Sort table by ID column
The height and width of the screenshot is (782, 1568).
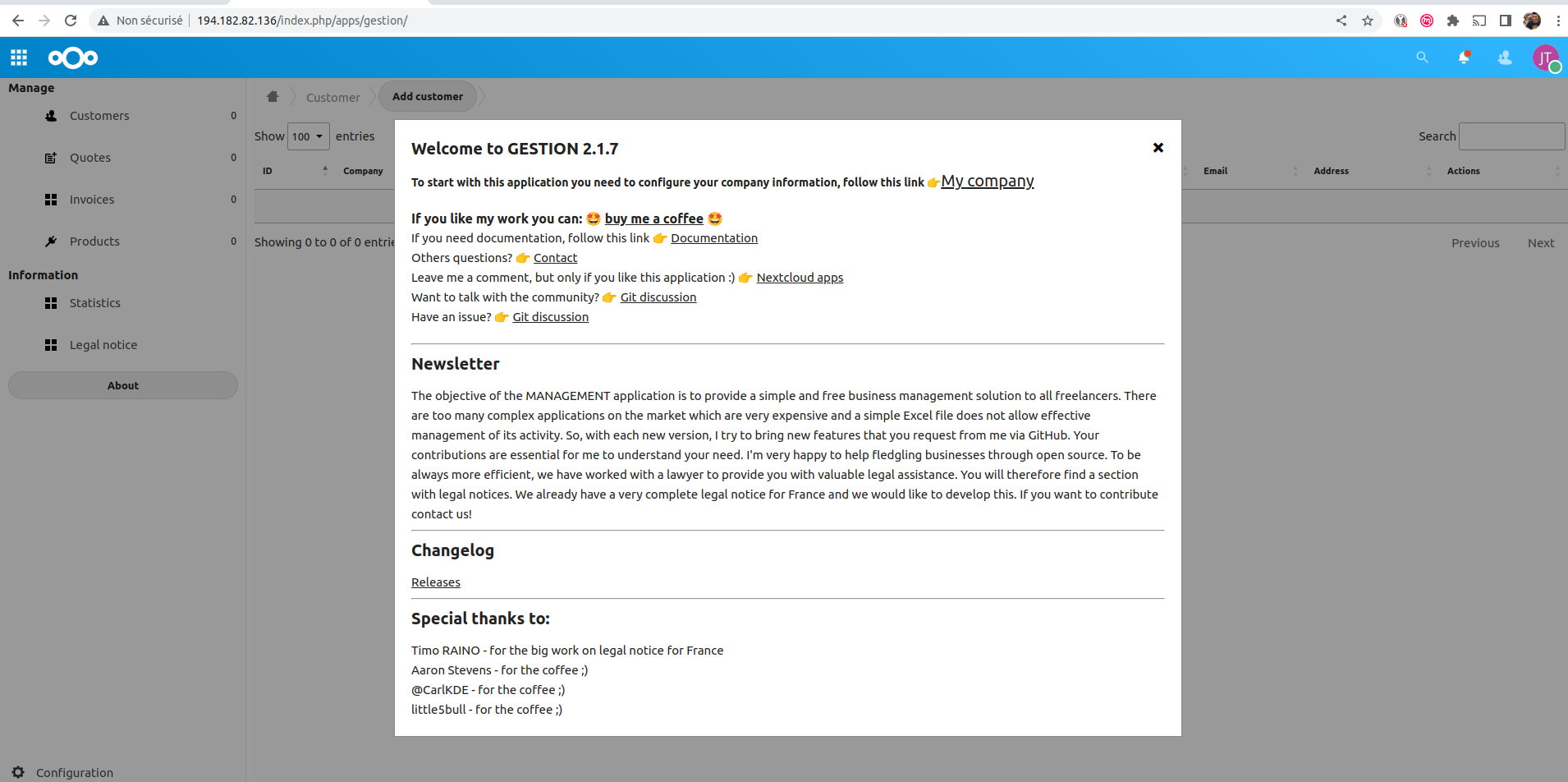pyautogui.click(x=296, y=171)
